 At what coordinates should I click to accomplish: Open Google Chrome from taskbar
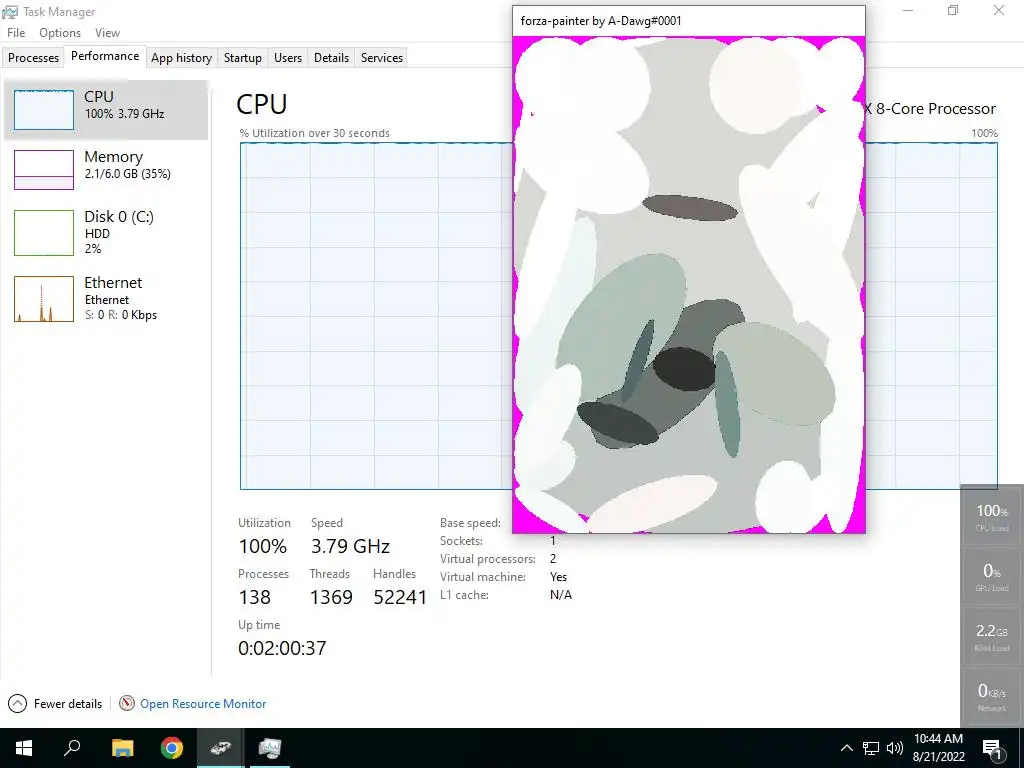tap(172, 748)
